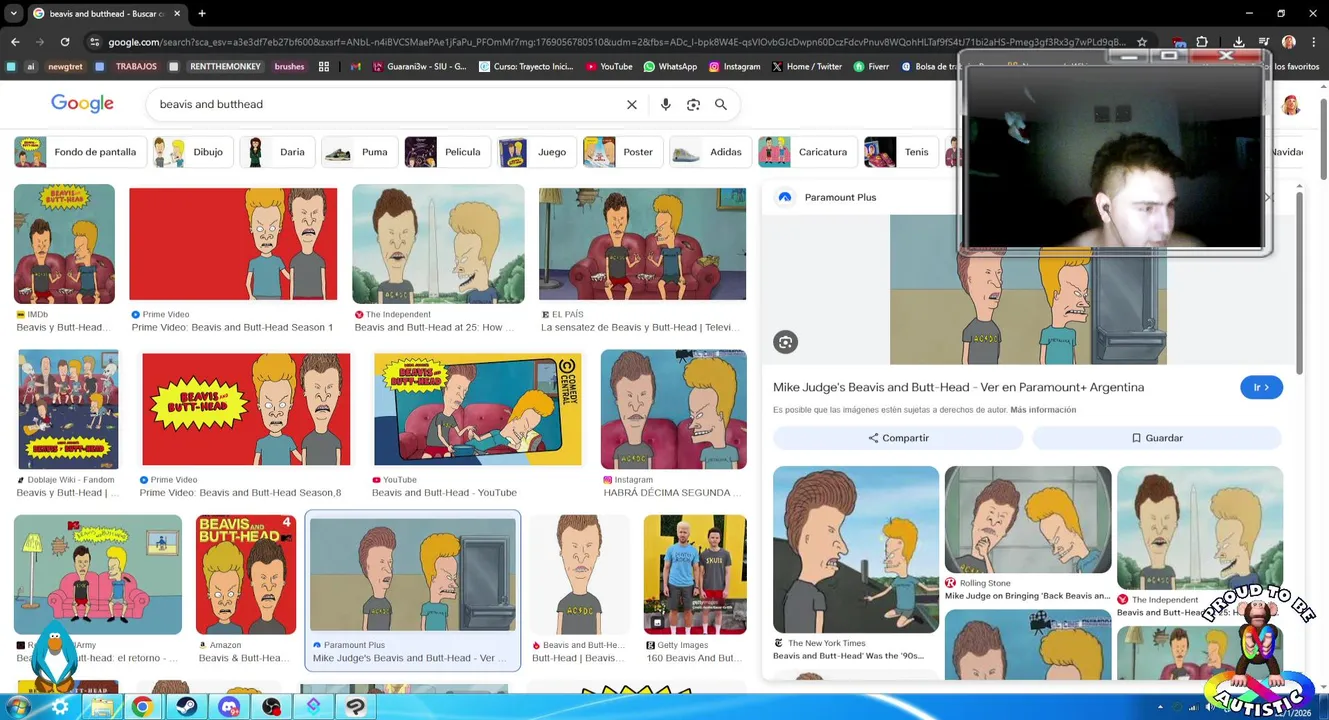Open the Curso: Trayecto Inici bookmark
This screenshot has width=1329, height=720.
click(x=526, y=67)
